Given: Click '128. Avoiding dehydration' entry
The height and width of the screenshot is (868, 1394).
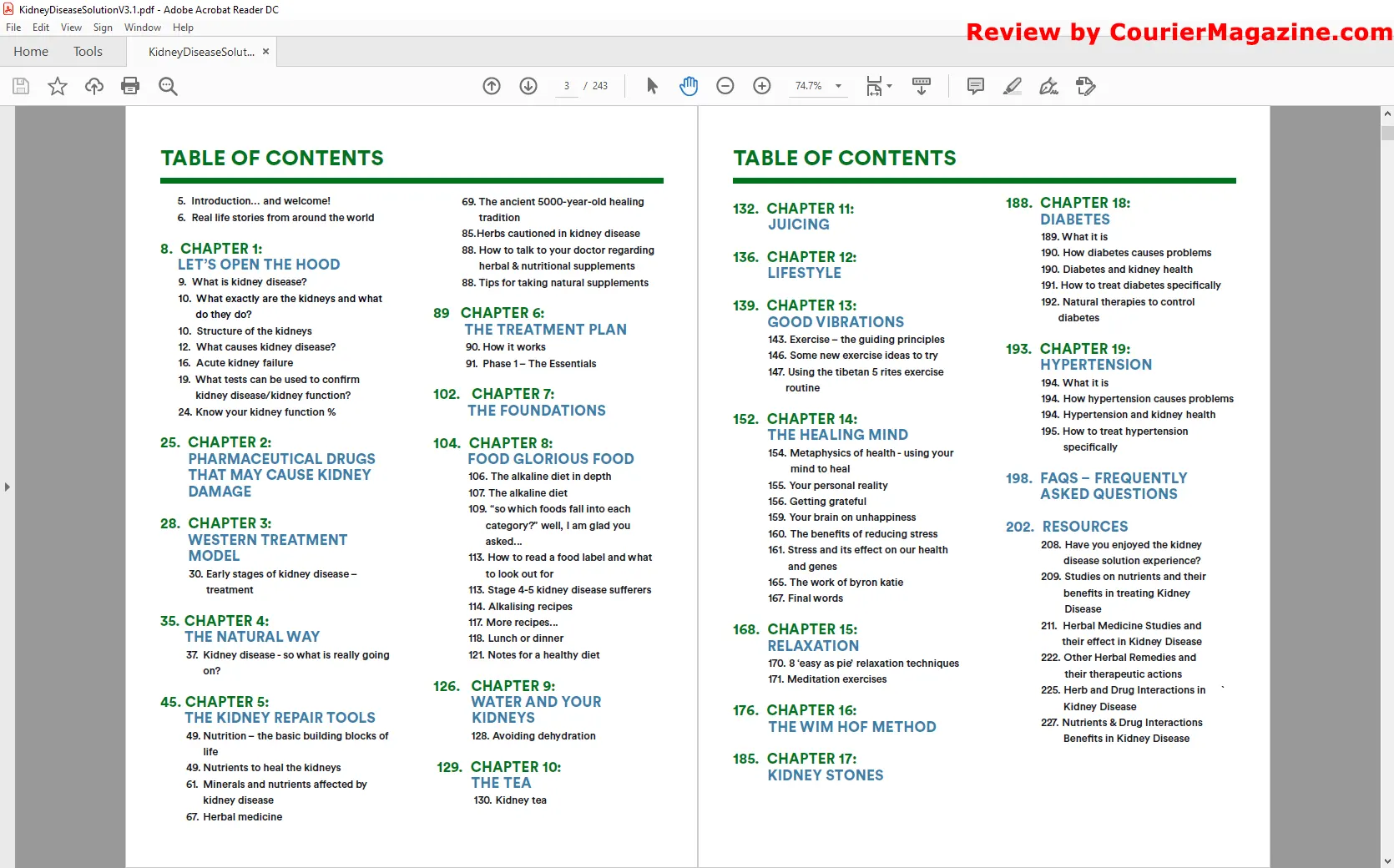Looking at the screenshot, I should point(533,736).
